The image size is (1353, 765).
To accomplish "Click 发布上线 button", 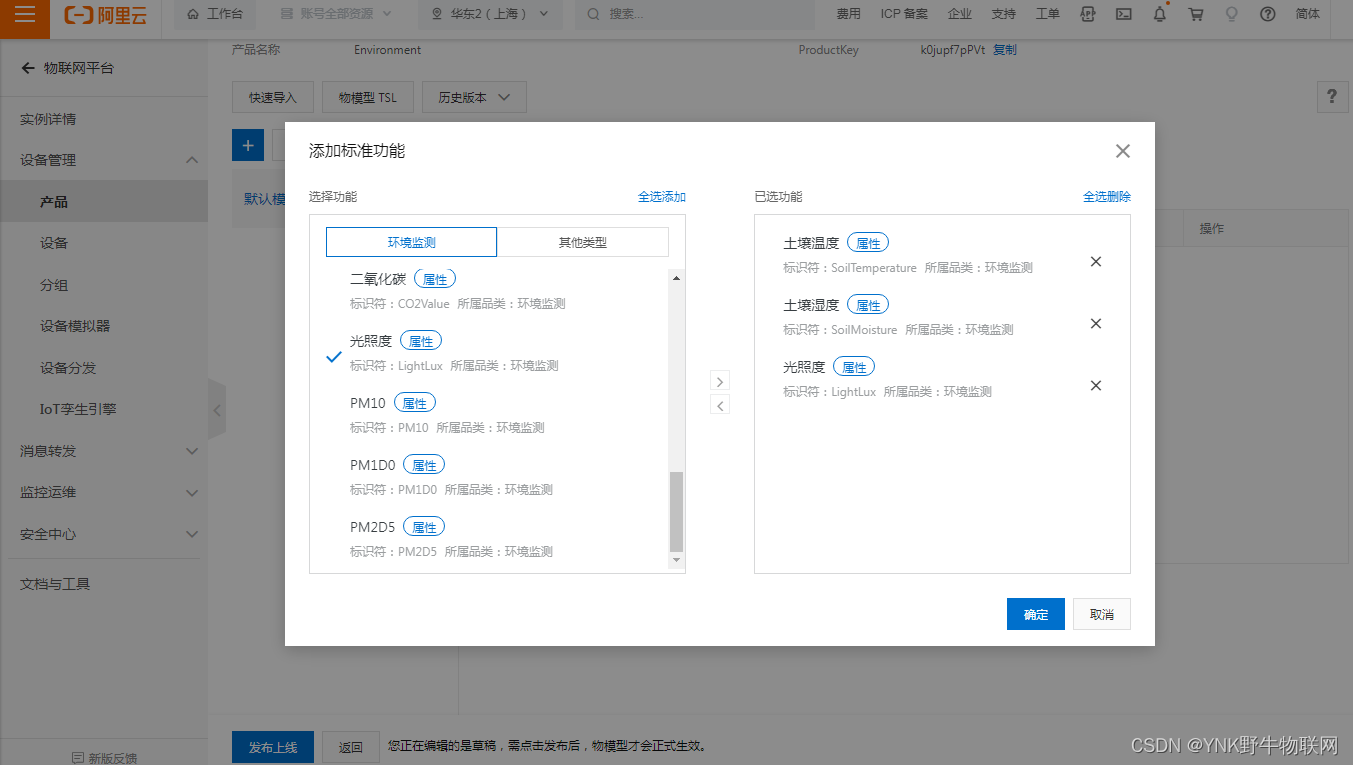I will [x=273, y=747].
